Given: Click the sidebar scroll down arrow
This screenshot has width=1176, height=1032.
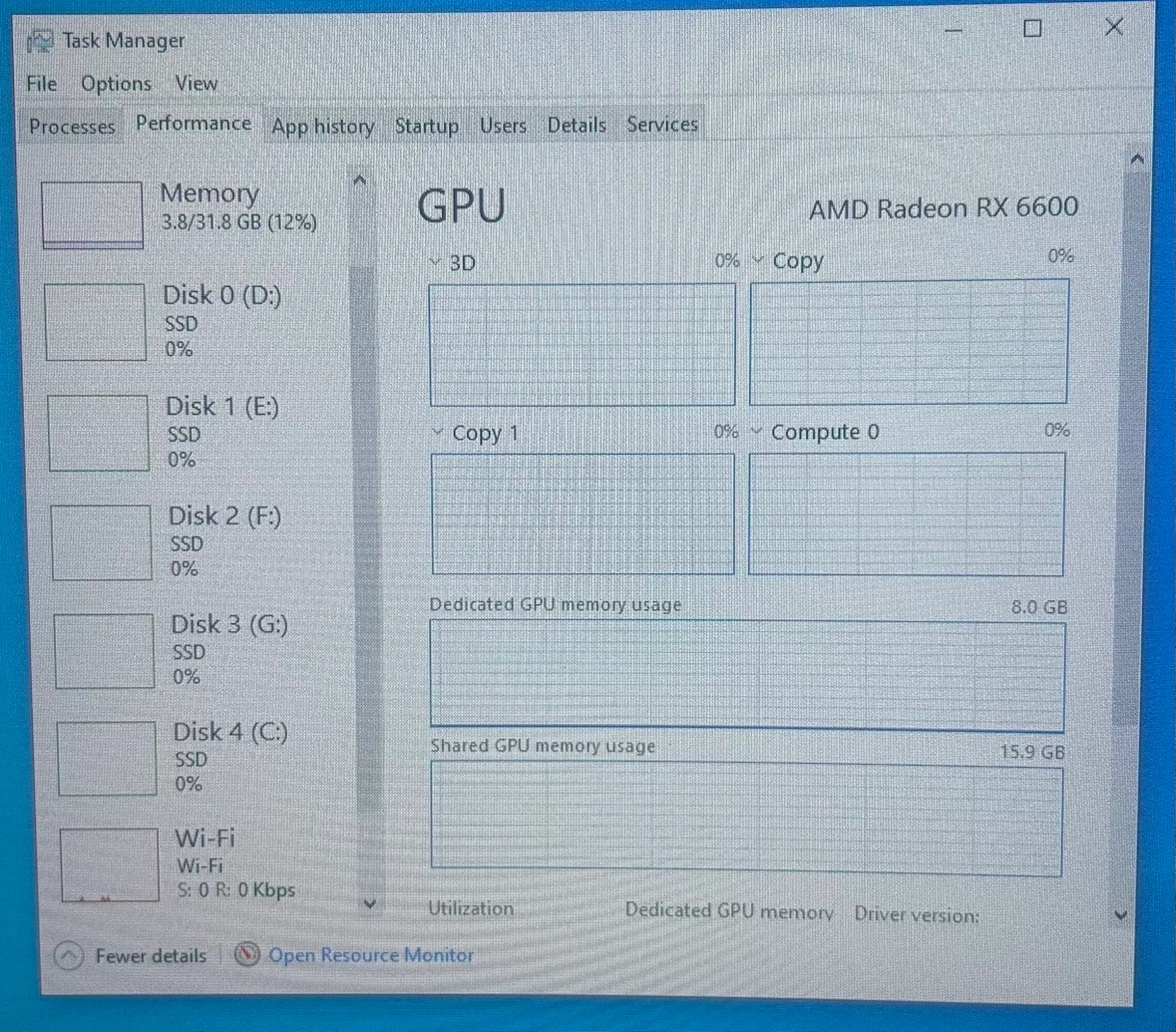Looking at the screenshot, I should click(x=369, y=904).
